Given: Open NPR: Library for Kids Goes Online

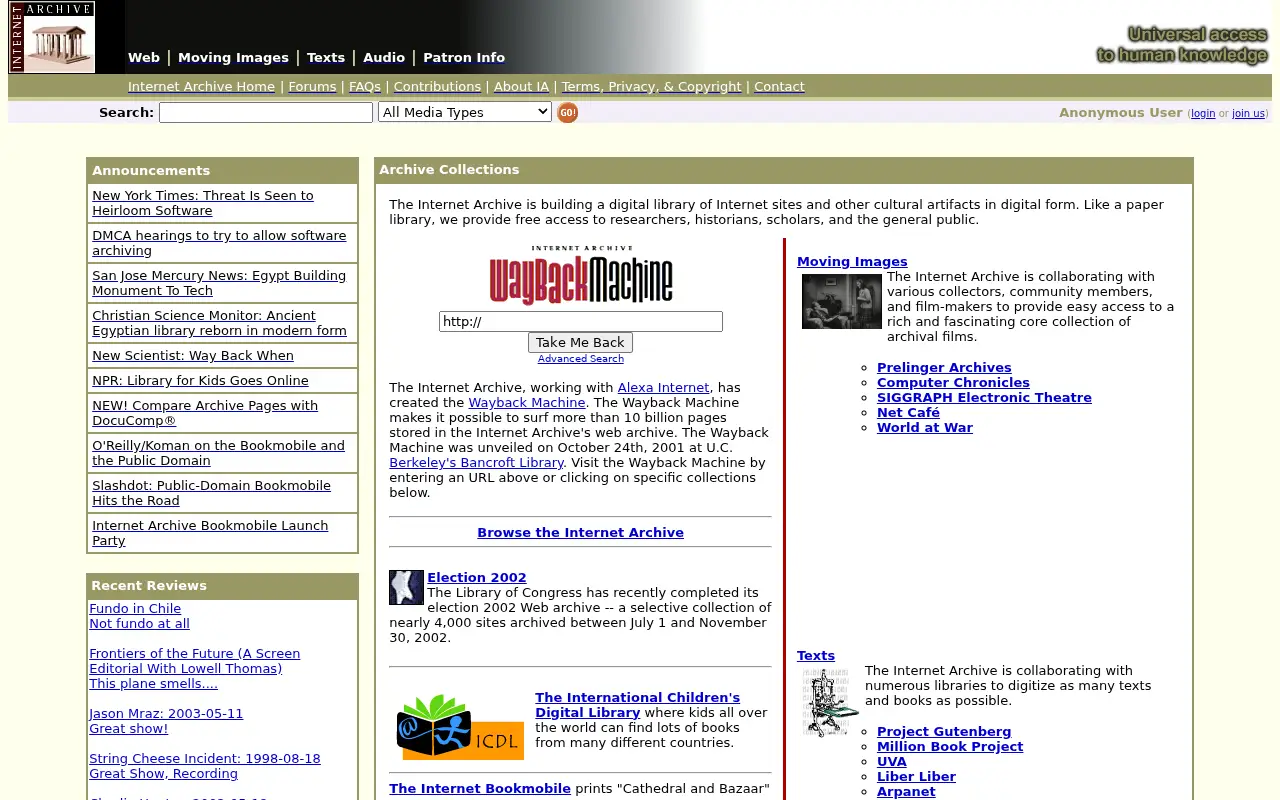Looking at the screenshot, I should [x=200, y=381].
